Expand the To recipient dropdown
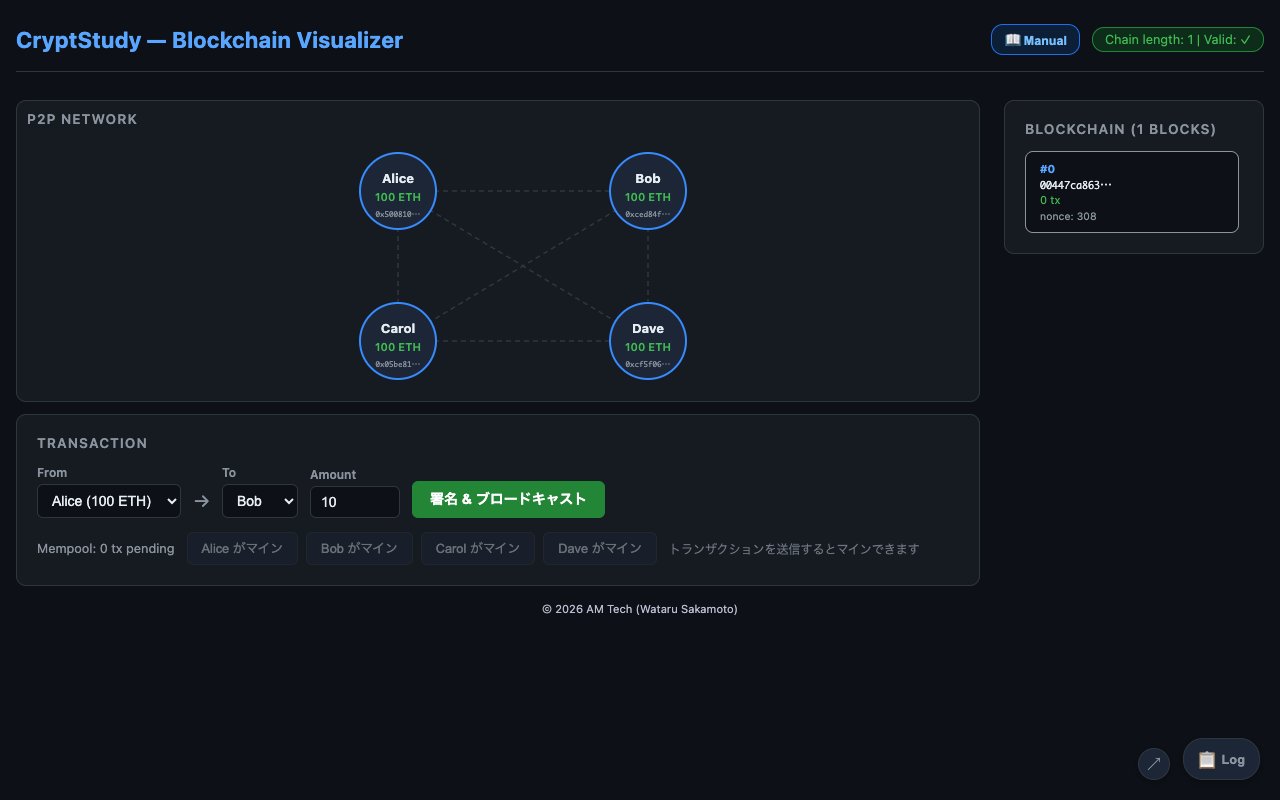This screenshot has width=1280, height=800. [x=259, y=501]
